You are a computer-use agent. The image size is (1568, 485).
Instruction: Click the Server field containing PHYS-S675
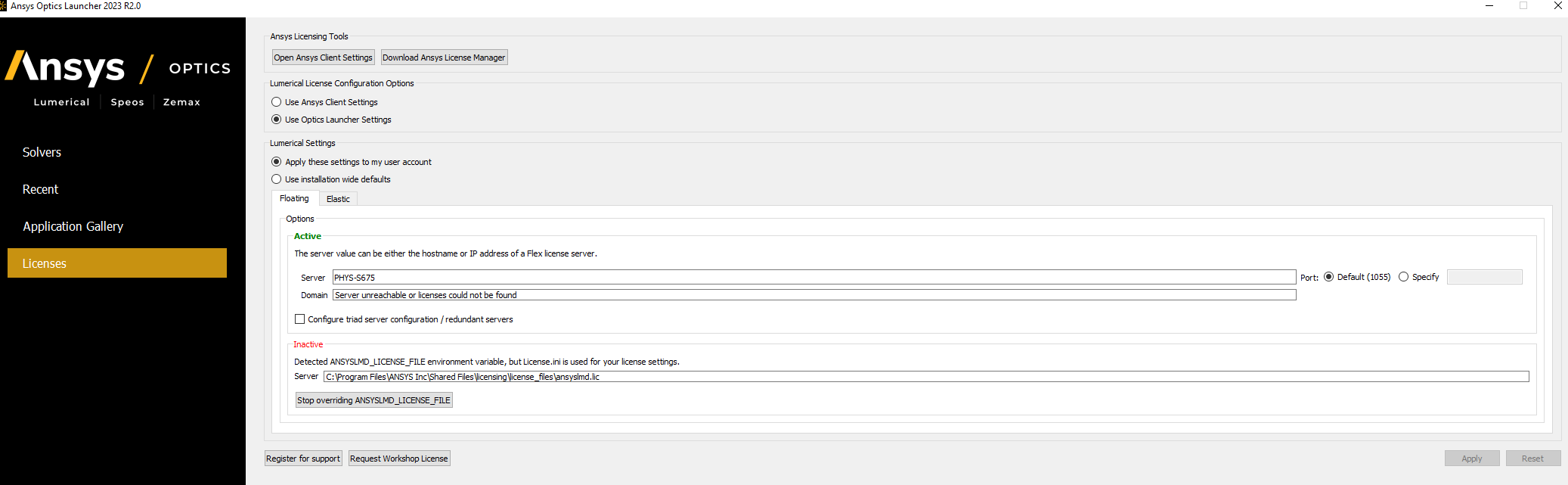tap(814, 278)
